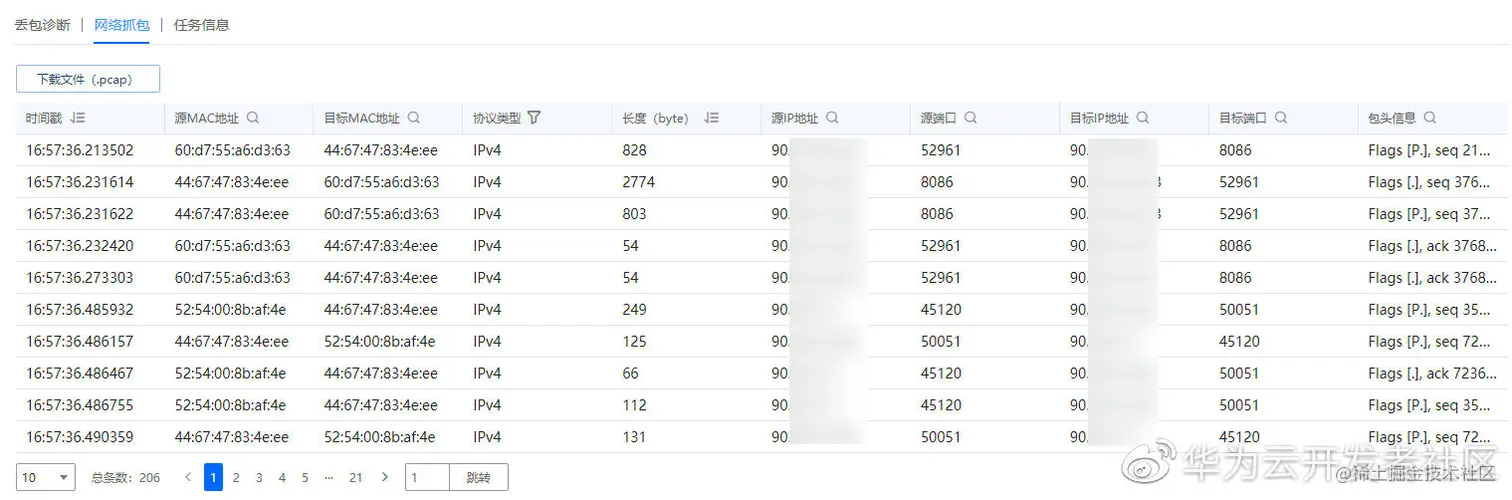Viewport: 1512px width, 500px height.
Task: Click timestamp 16:57:36.486467
Action: [x=80, y=374]
